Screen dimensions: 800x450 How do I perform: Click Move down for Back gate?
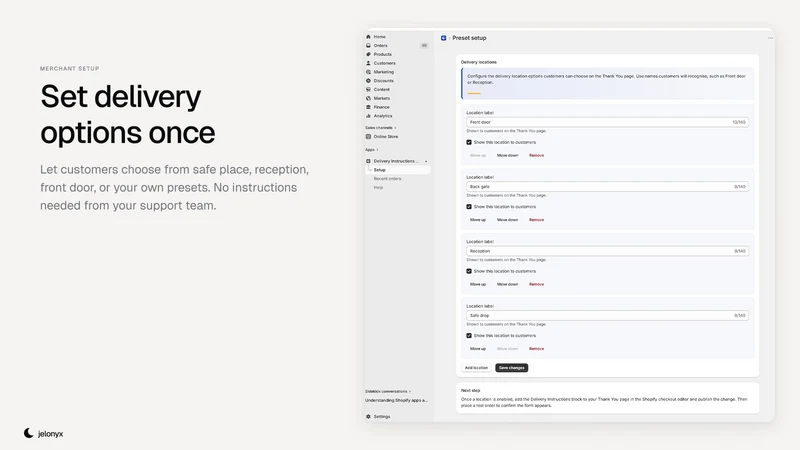(507, 220)
